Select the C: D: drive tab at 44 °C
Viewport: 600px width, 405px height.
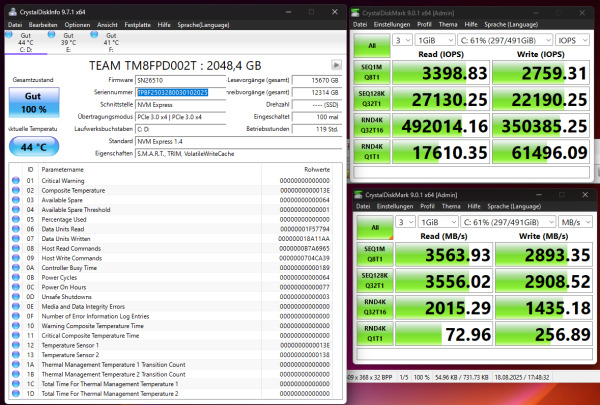[x=26, y=42]
